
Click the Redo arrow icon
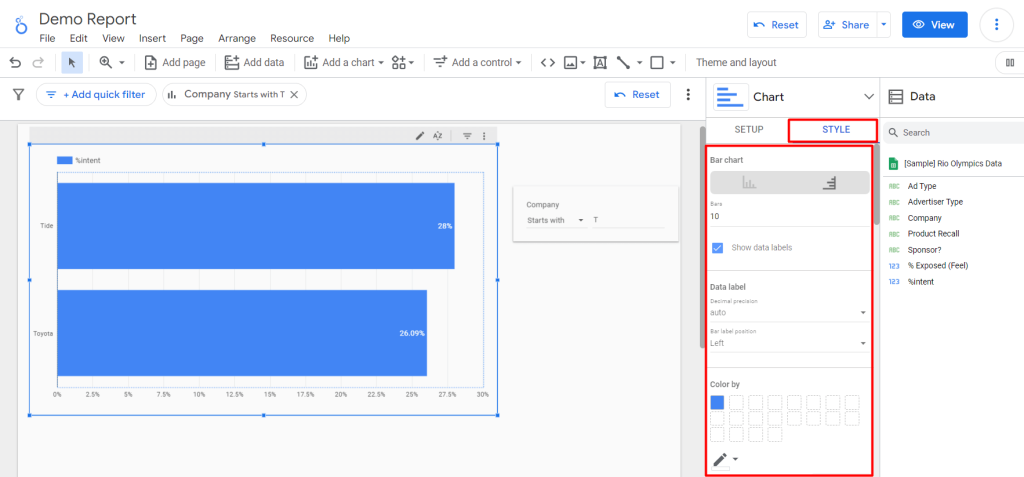pyautogui.click(x=38, y=63)
